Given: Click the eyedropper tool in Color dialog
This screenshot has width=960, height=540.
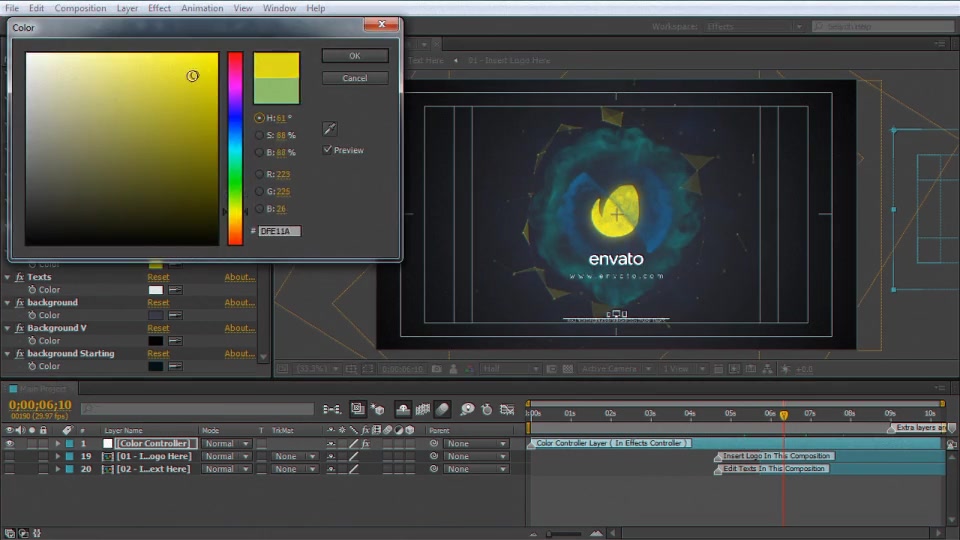Looking at the screenshot, I should pyautogui.click(x=329, y=129).
